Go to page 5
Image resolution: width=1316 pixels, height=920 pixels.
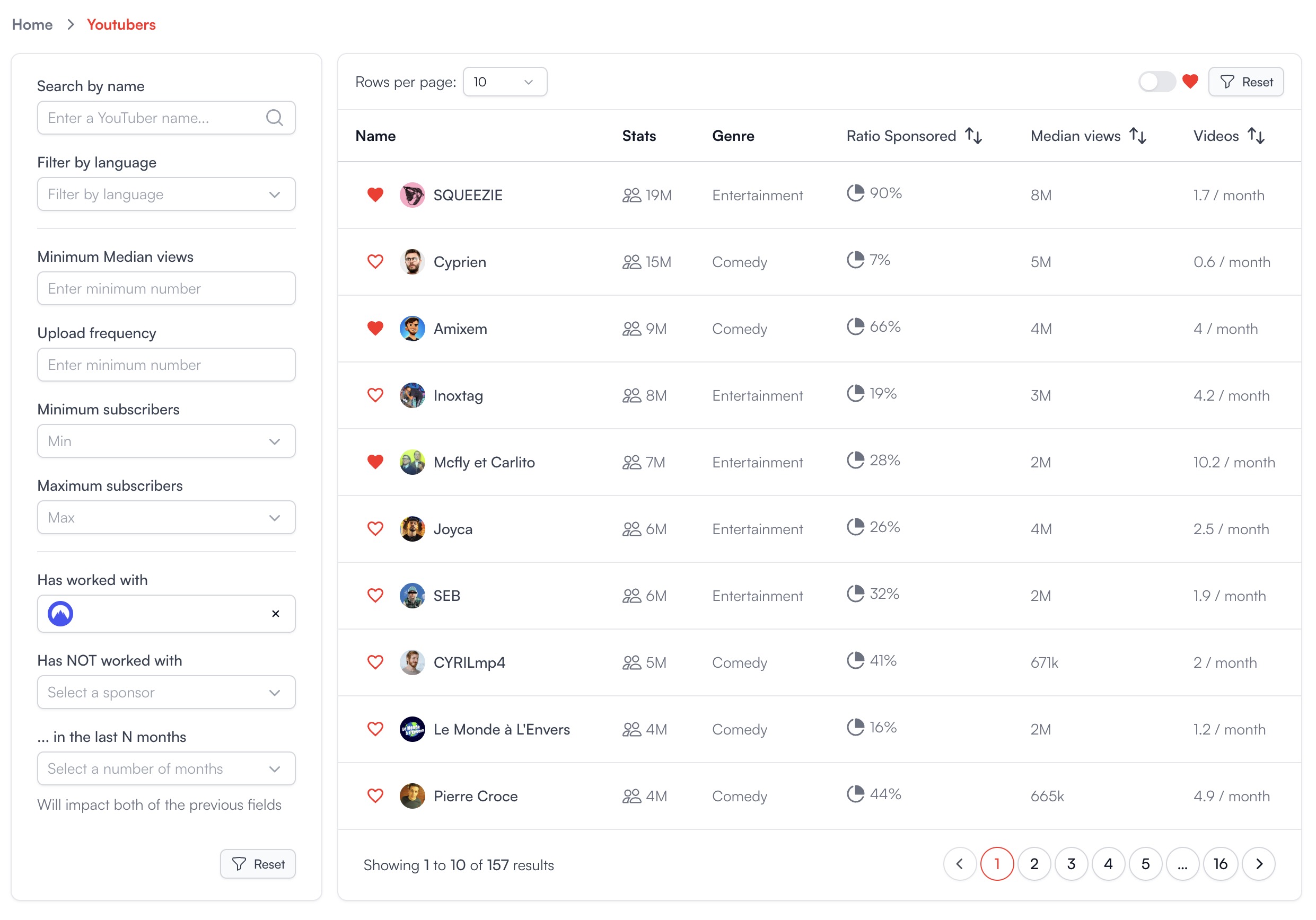click(x=1146, y=864)
